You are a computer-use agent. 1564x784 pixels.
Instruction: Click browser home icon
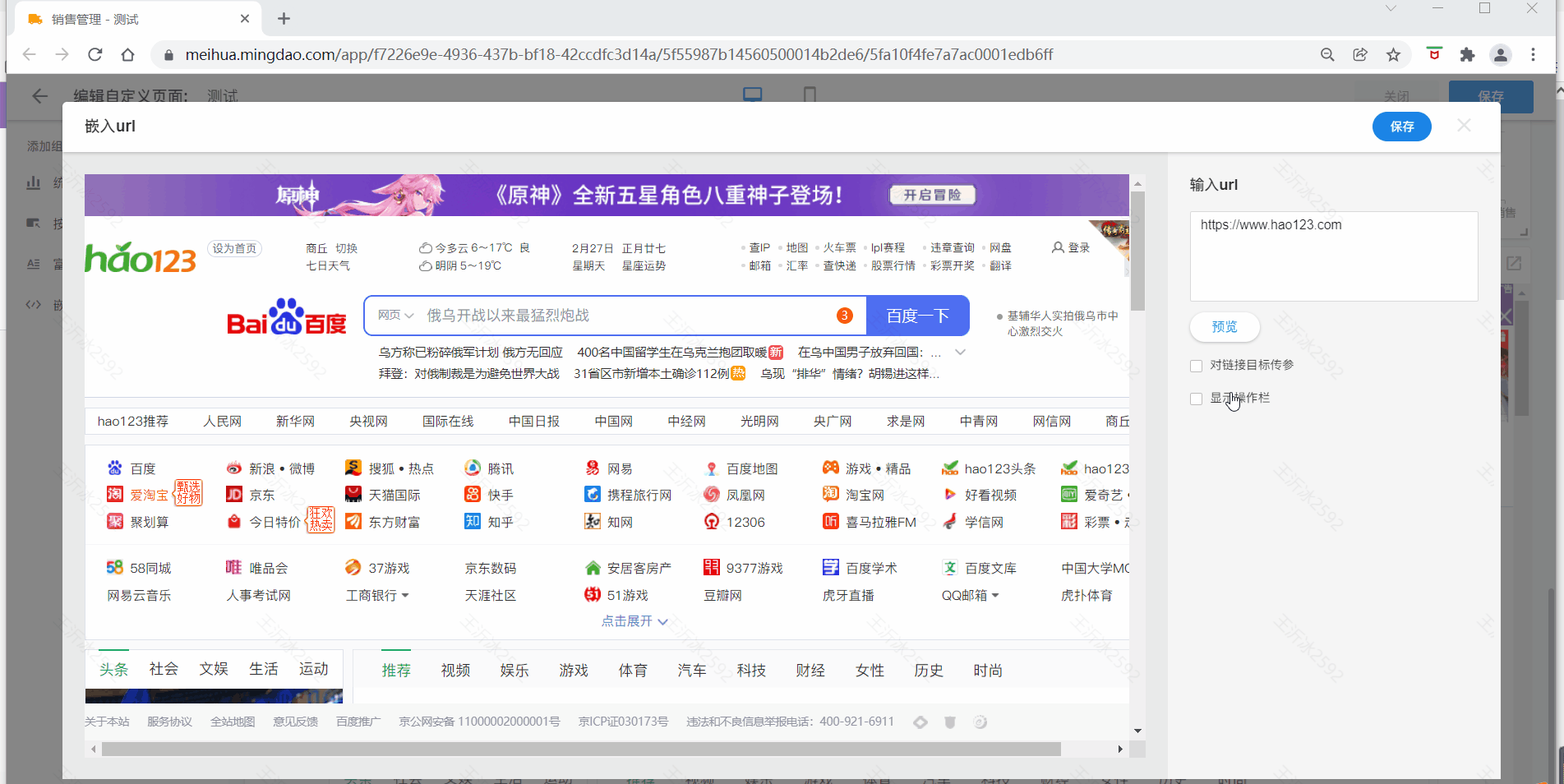tap(127, 54)
